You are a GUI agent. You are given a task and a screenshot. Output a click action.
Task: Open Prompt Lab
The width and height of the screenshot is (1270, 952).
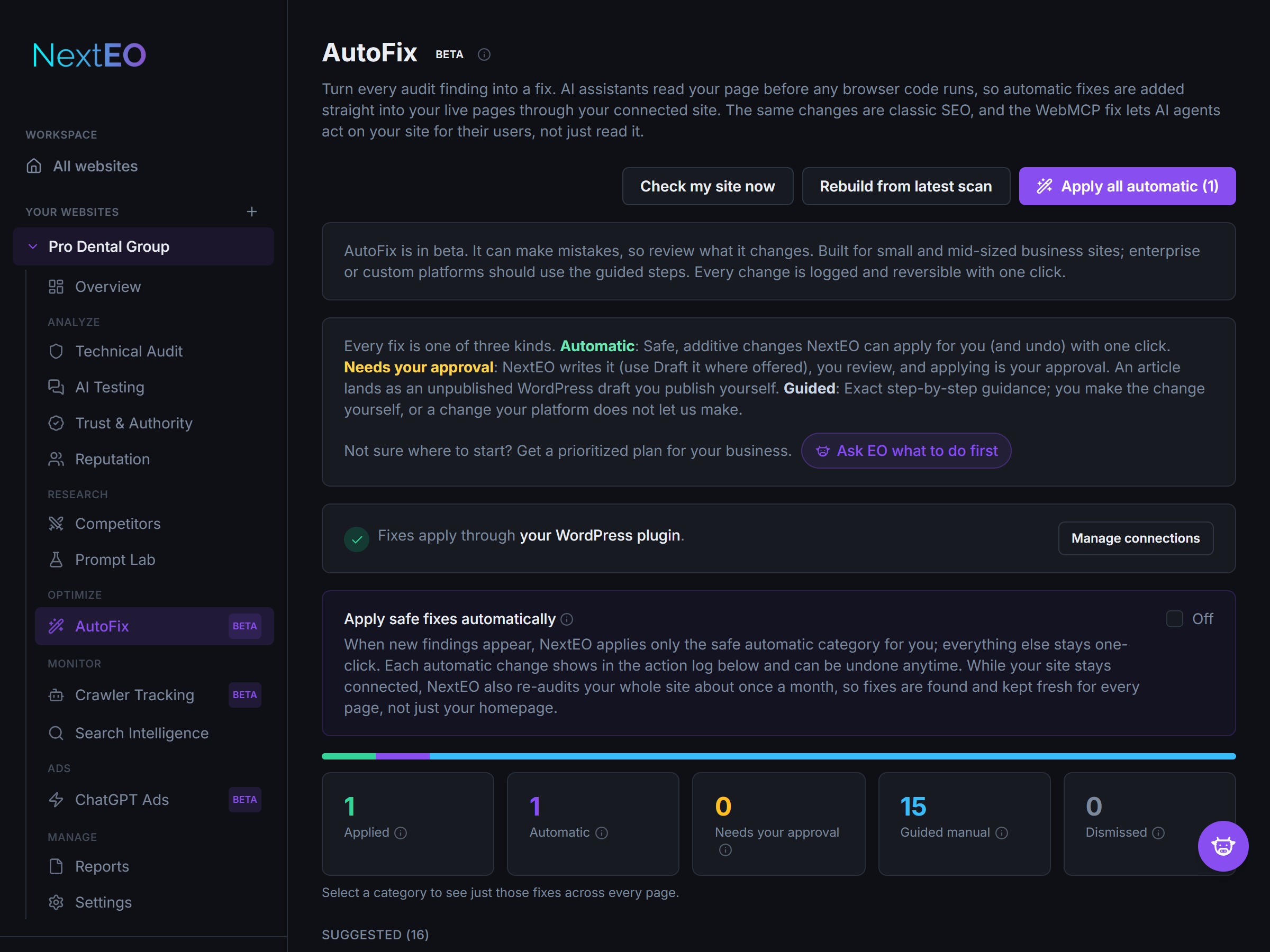point(154,560)
